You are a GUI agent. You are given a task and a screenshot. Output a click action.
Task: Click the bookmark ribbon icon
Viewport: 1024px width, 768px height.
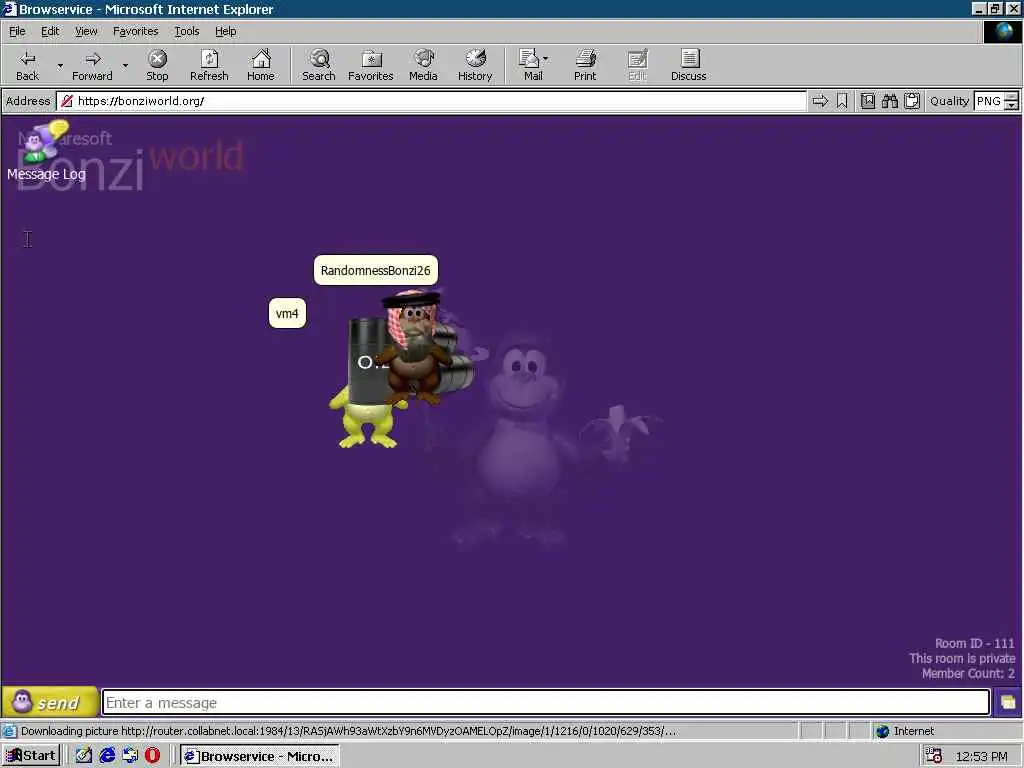click(842, 101)
